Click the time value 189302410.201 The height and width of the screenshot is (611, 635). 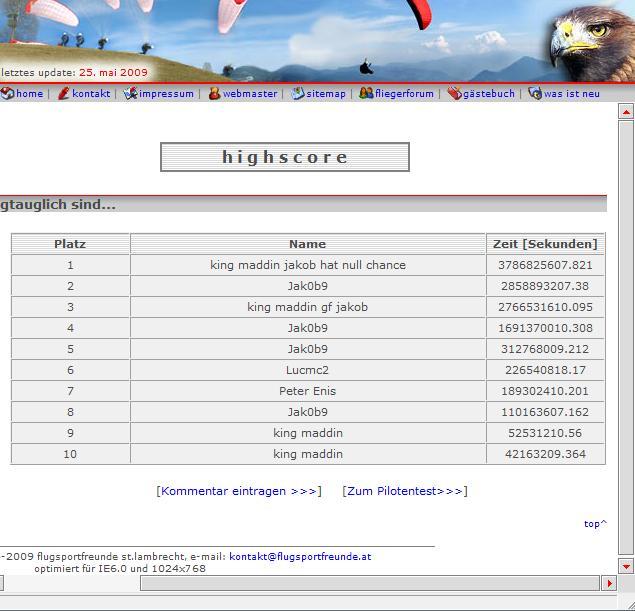545,391
